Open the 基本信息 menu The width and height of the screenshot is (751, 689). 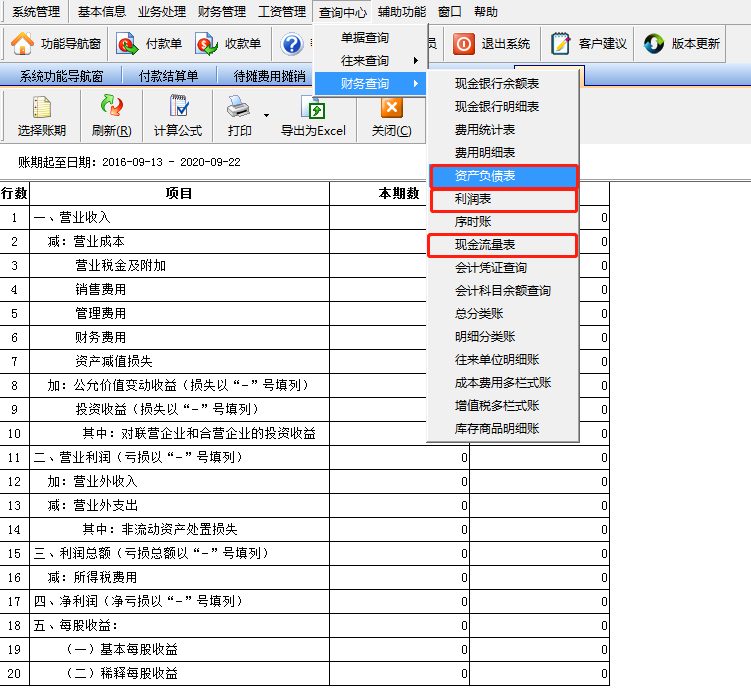pyautogui.click(x=102, y=11)
